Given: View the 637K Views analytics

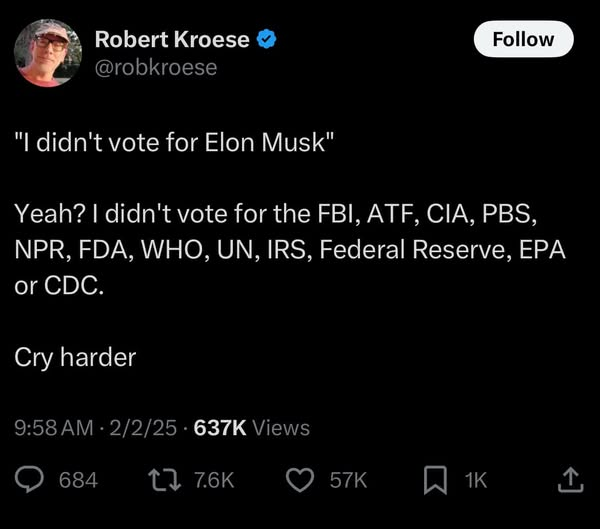Looking at the screenshot, I should 251,428.
